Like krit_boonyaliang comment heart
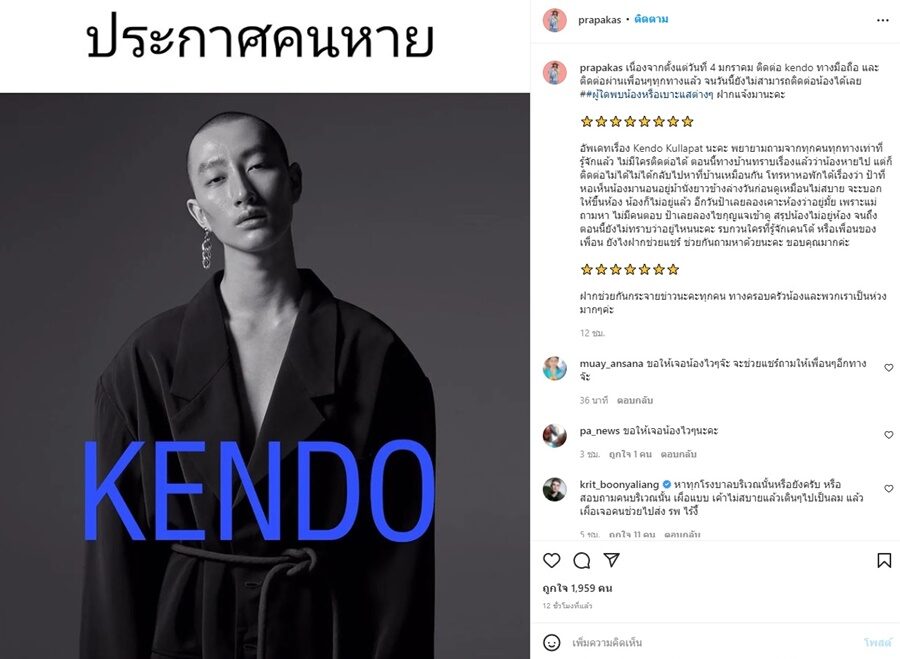The width and height of the screenshot is (900, 659). click(889, 489)
